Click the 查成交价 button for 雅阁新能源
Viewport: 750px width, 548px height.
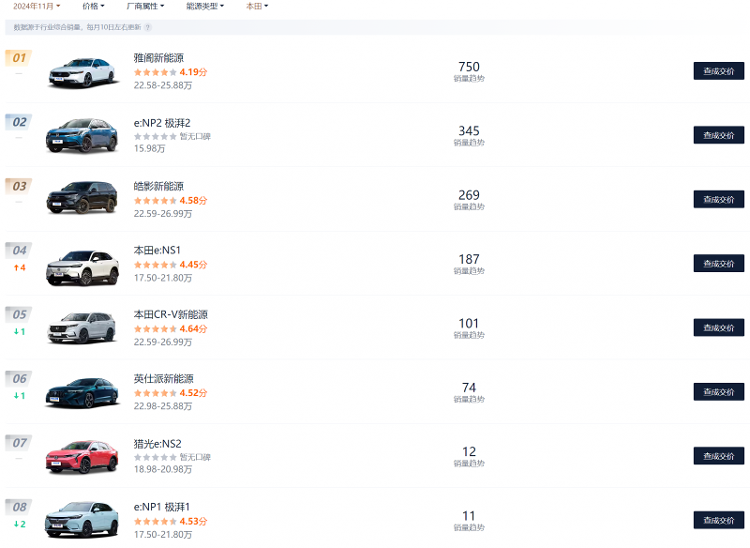tap(718, 71)
